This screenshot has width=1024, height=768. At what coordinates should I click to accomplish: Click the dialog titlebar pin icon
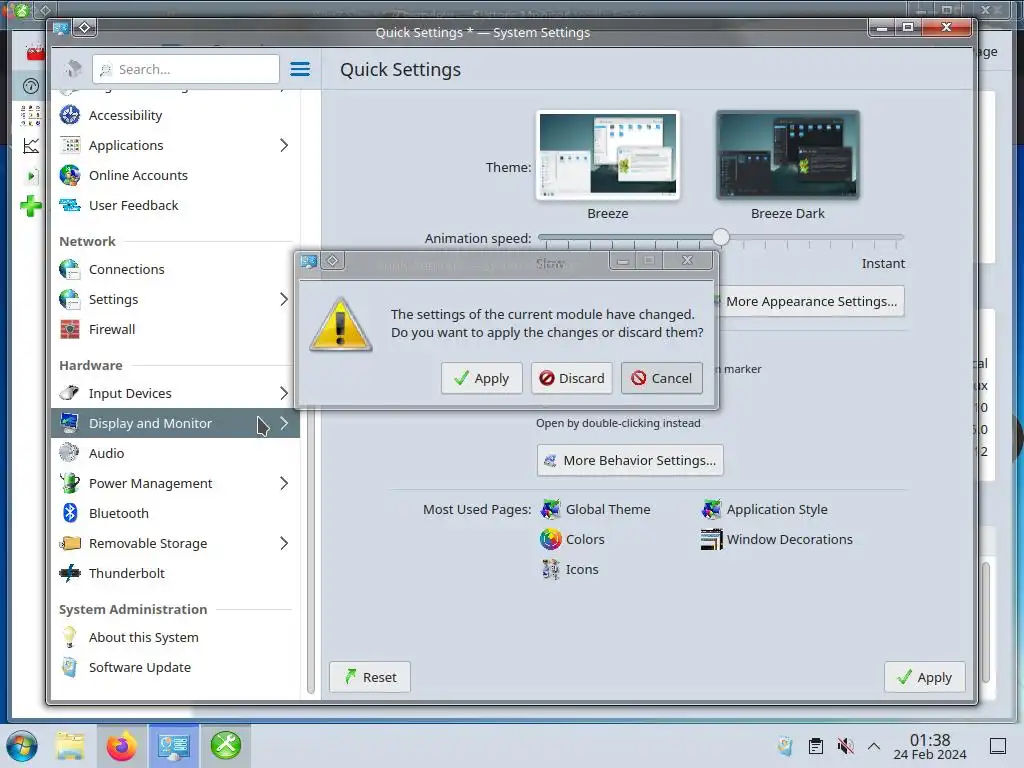click(332, 261)
